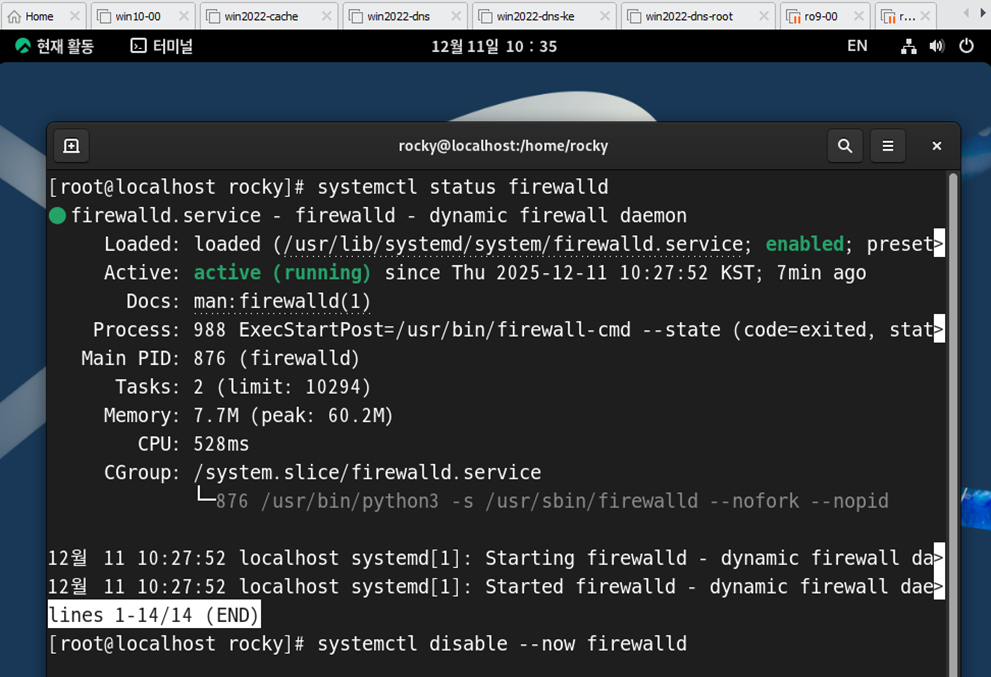The width and height of the screenshot is (991, 677).
Task: Click the 'Main PID: 876 (firewalld)' line
Action: click(x=221, y=358)
